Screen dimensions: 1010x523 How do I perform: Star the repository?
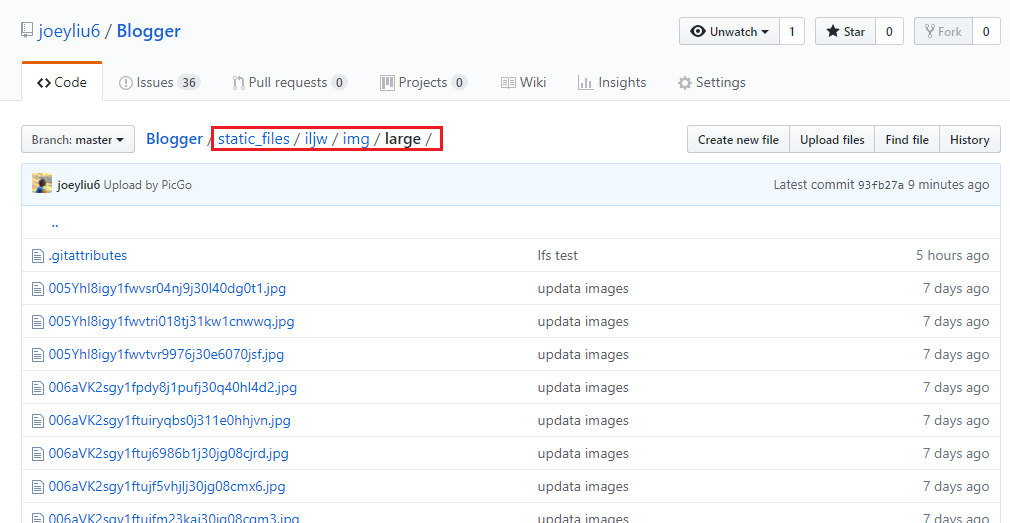(x=845, y=32)
